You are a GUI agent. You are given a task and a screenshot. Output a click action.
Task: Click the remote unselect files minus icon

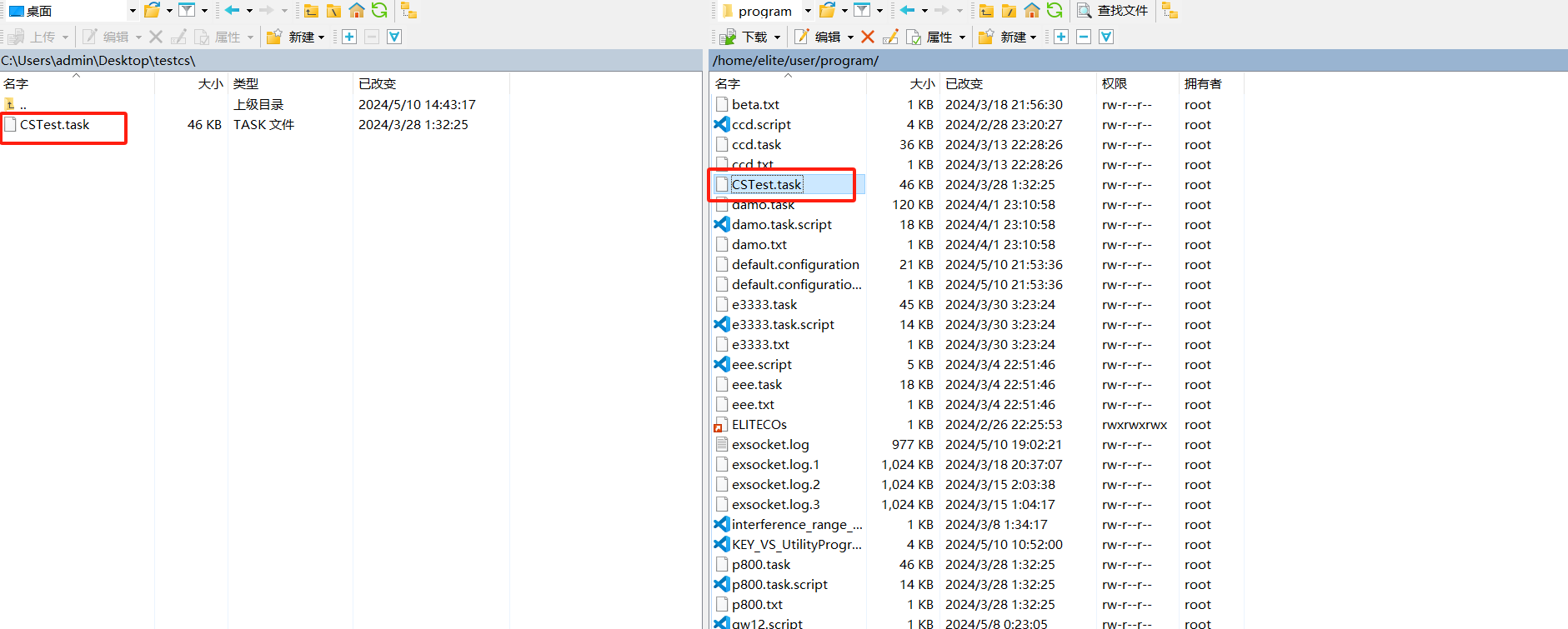coord(1084,37)
